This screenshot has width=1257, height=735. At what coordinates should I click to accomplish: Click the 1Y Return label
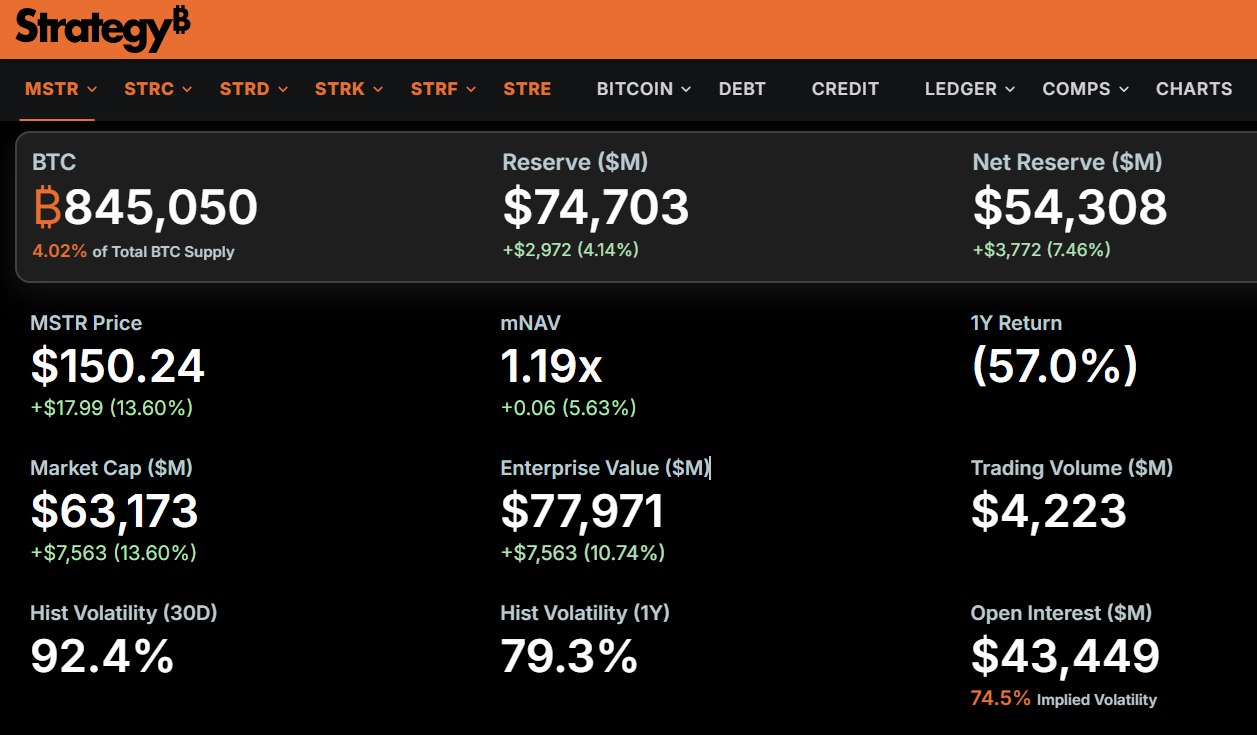point(1016,323)
